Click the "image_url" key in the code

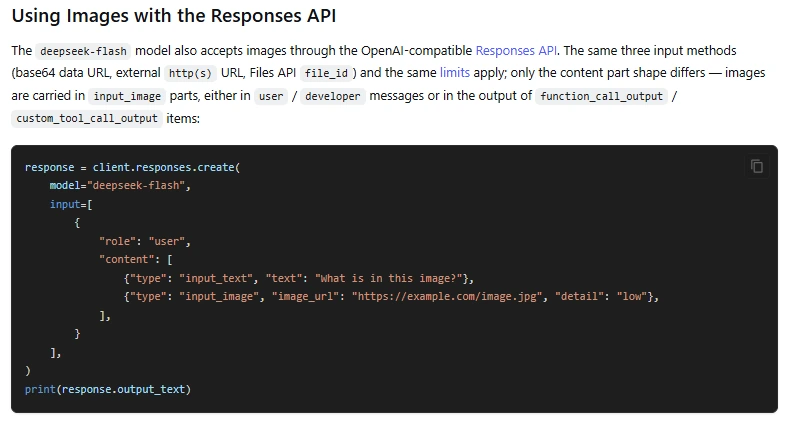pos(305,296)
